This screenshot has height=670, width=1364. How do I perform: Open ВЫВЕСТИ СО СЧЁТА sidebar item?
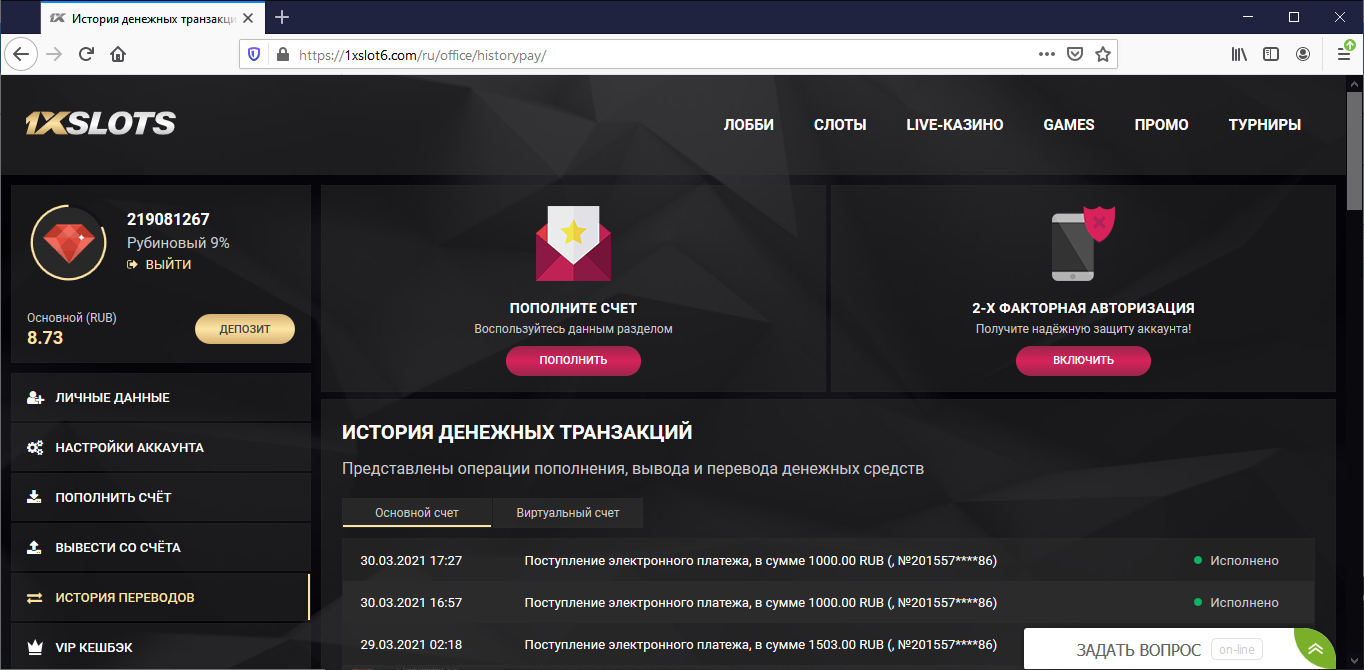pyautogui.click(x=161, y=548)
